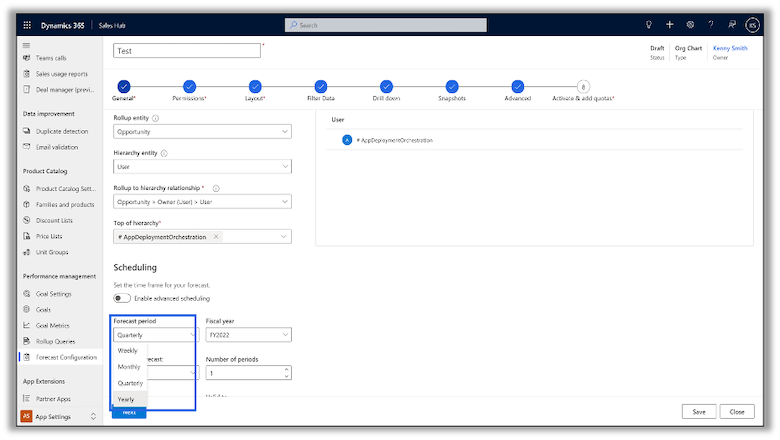The image size is (780, 440).
Task: Open Sales usage reports in sidebar
Action: (x=60, y=74)
